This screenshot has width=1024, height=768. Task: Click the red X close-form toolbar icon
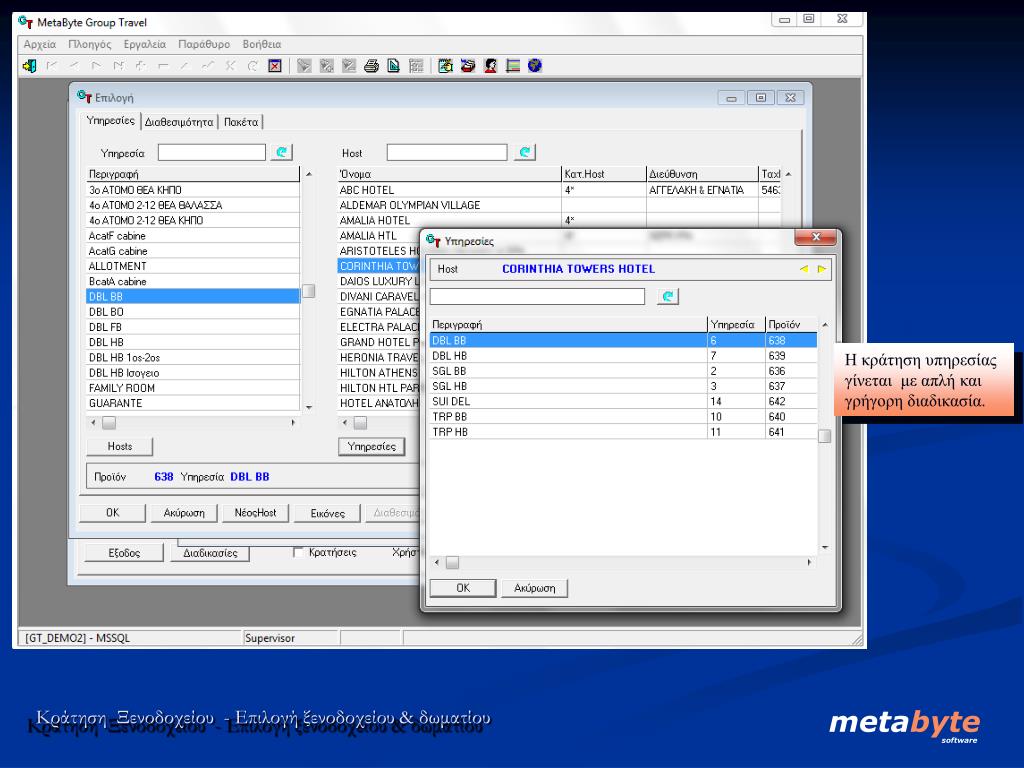click(275, 65)
